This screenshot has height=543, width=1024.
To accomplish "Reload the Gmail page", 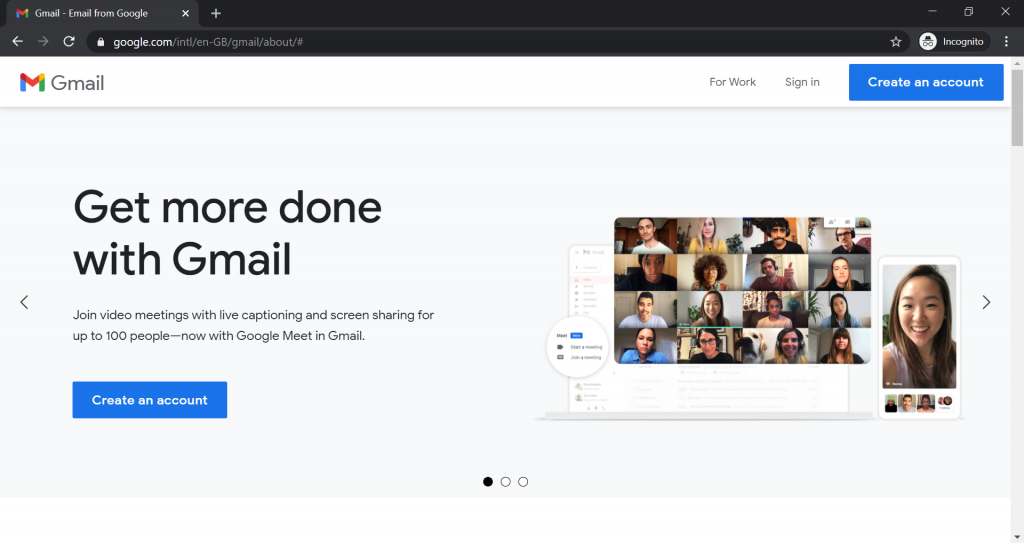I will (x=69, y=41).
